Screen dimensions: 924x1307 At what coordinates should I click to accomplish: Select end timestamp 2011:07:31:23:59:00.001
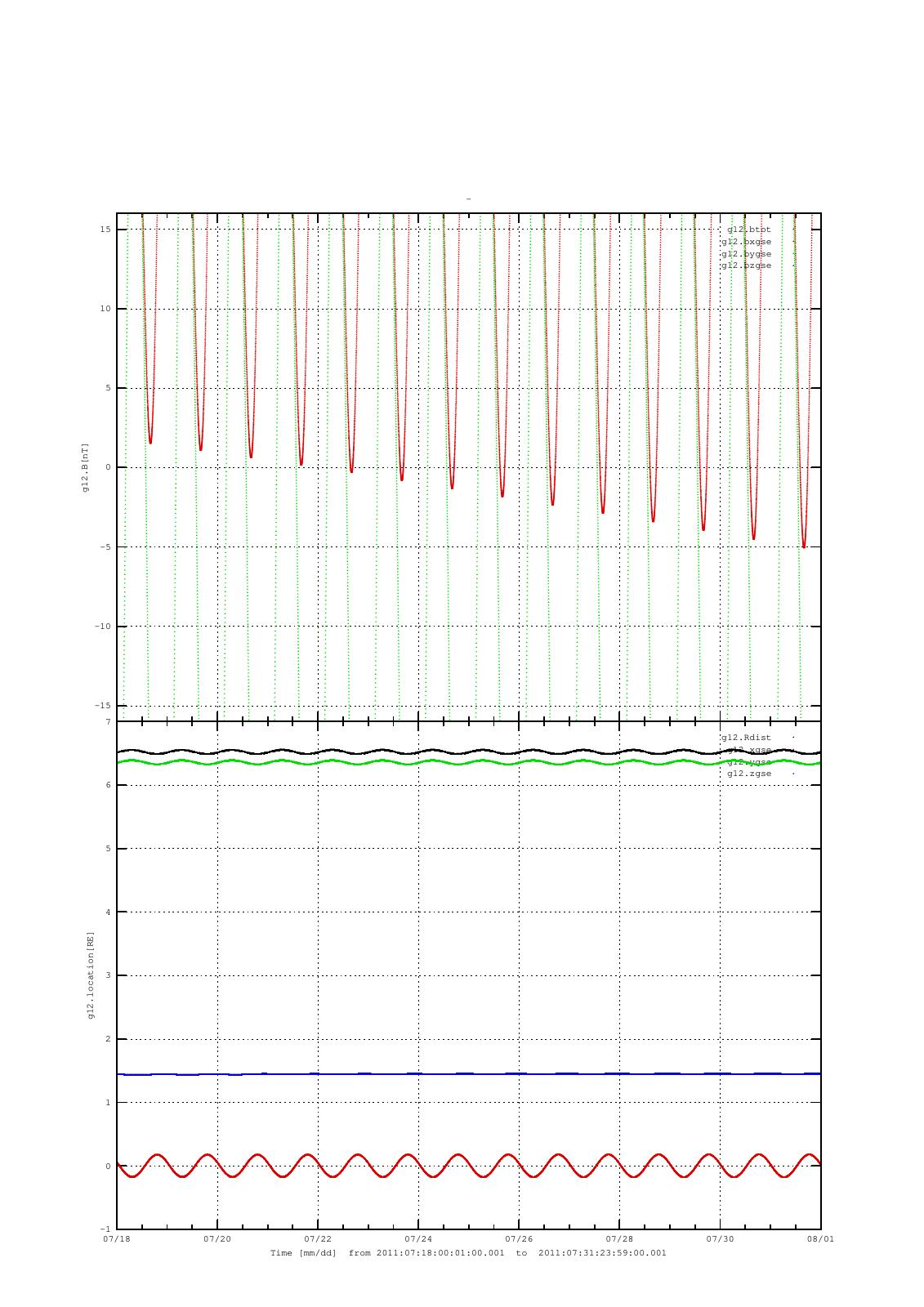[603, 1253]
